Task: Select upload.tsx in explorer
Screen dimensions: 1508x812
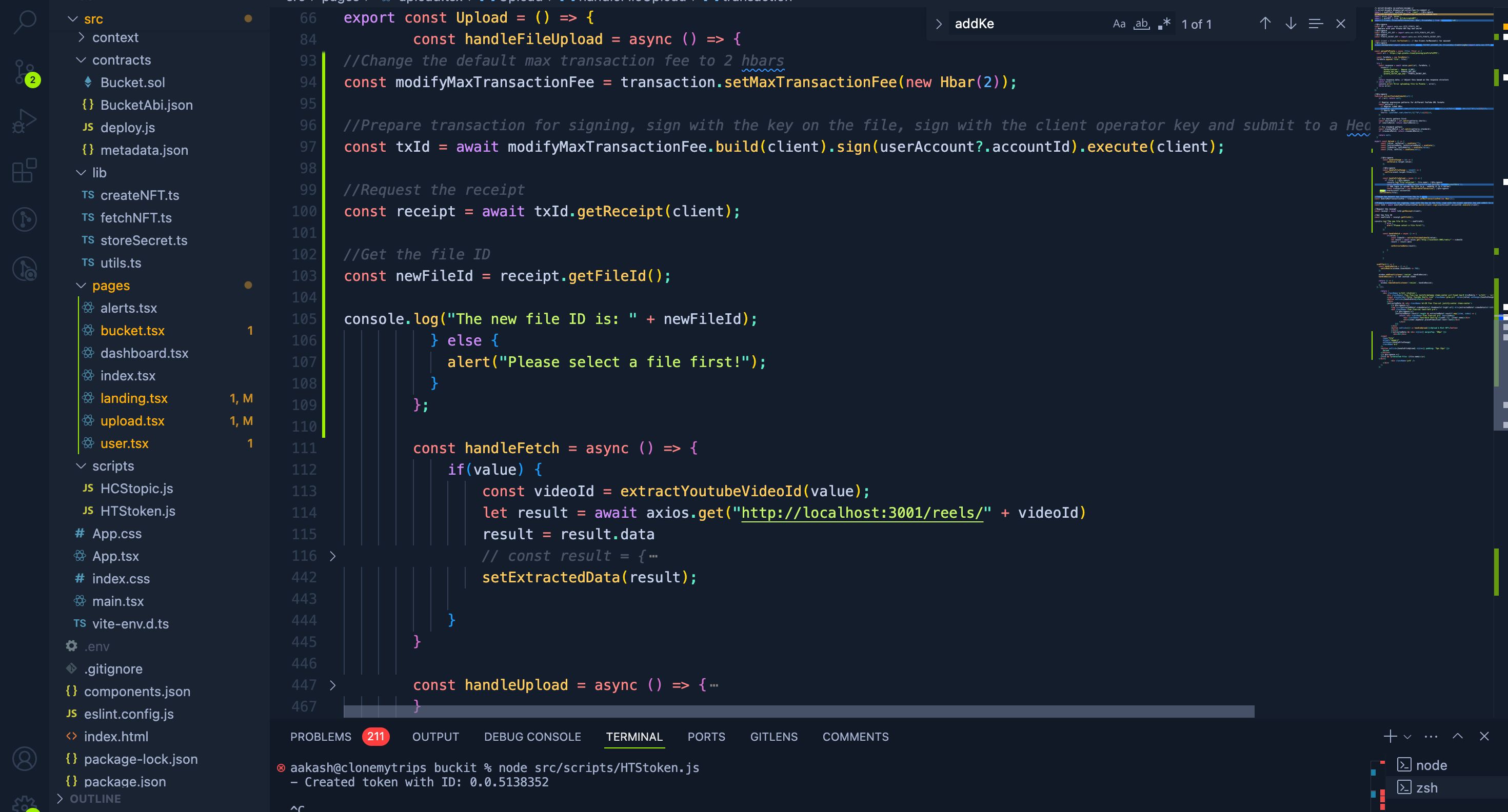Action: point(132,421)
